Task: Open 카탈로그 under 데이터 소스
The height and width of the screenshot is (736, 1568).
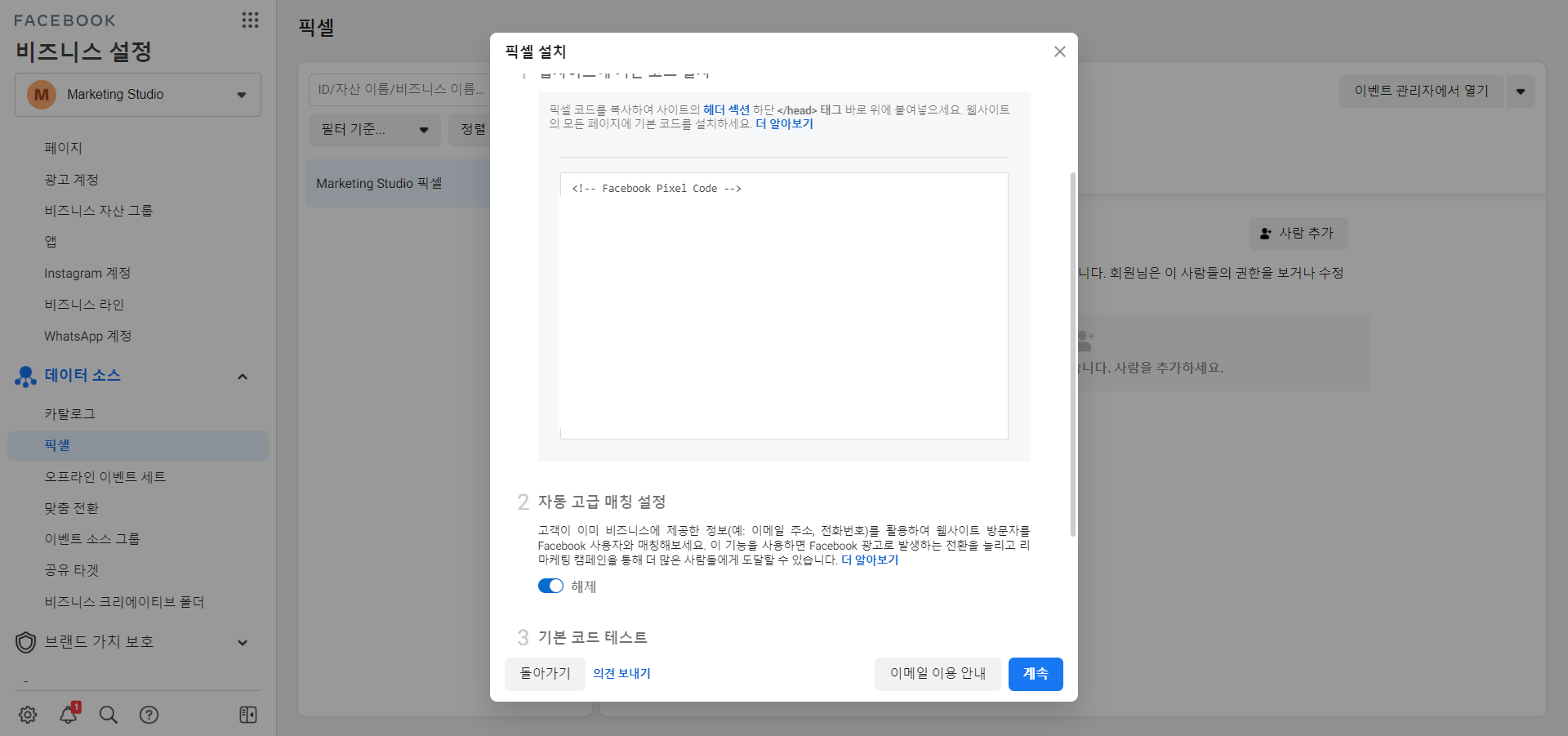Action: click(70, 414)
